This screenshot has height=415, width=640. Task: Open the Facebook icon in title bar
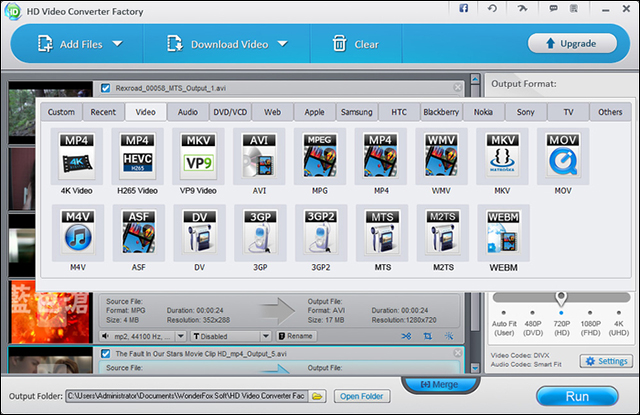464,8
